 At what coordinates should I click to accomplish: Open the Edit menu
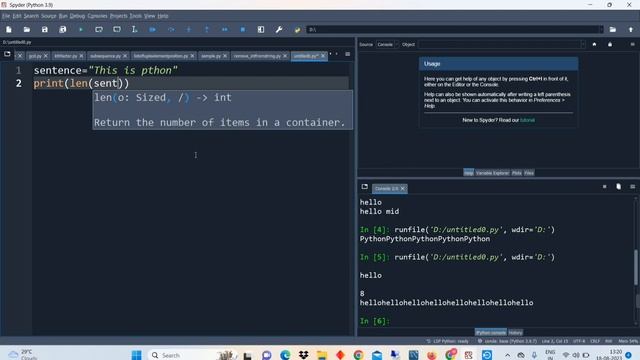(x=17, y=16)
